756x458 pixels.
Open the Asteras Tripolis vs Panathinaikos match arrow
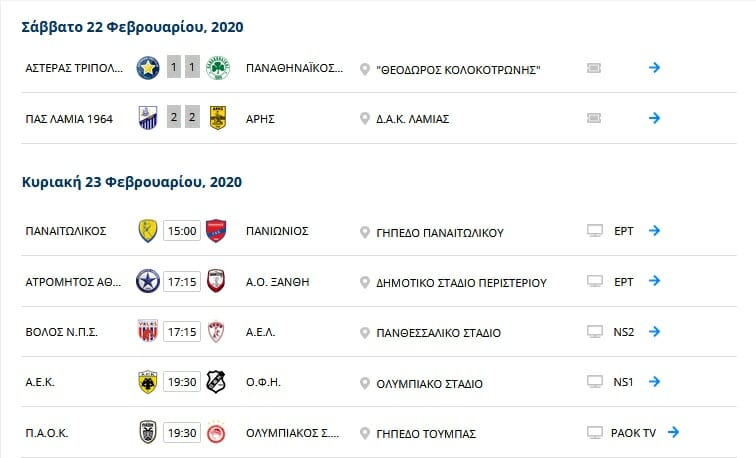[x=654, y=67]
